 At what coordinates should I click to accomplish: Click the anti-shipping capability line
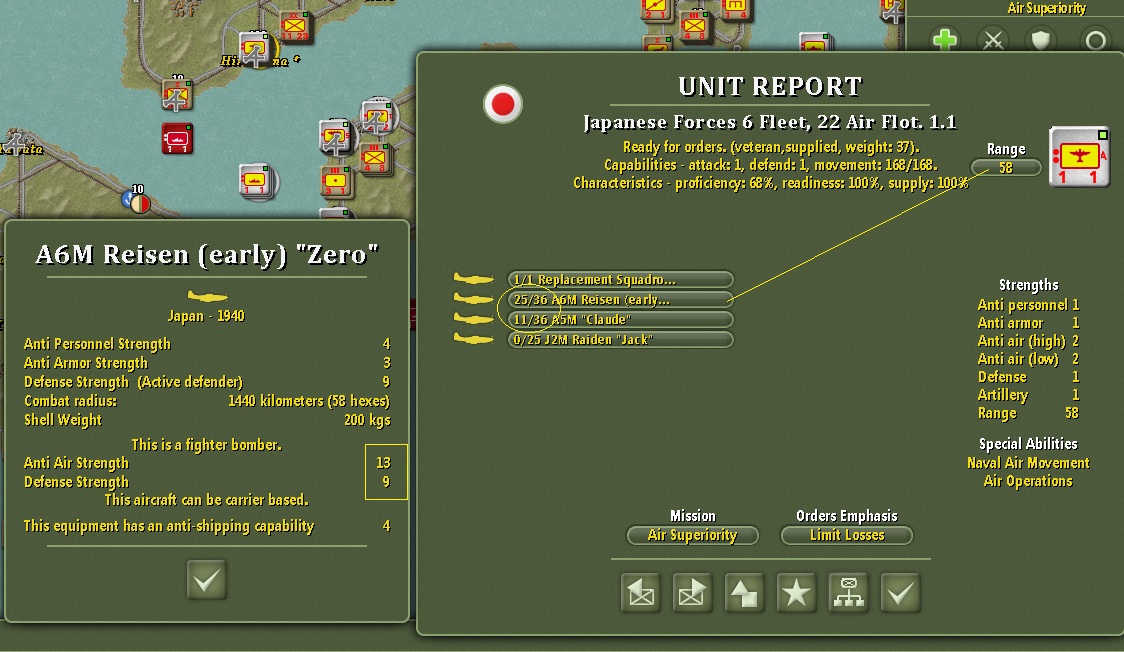pos(207,526)
